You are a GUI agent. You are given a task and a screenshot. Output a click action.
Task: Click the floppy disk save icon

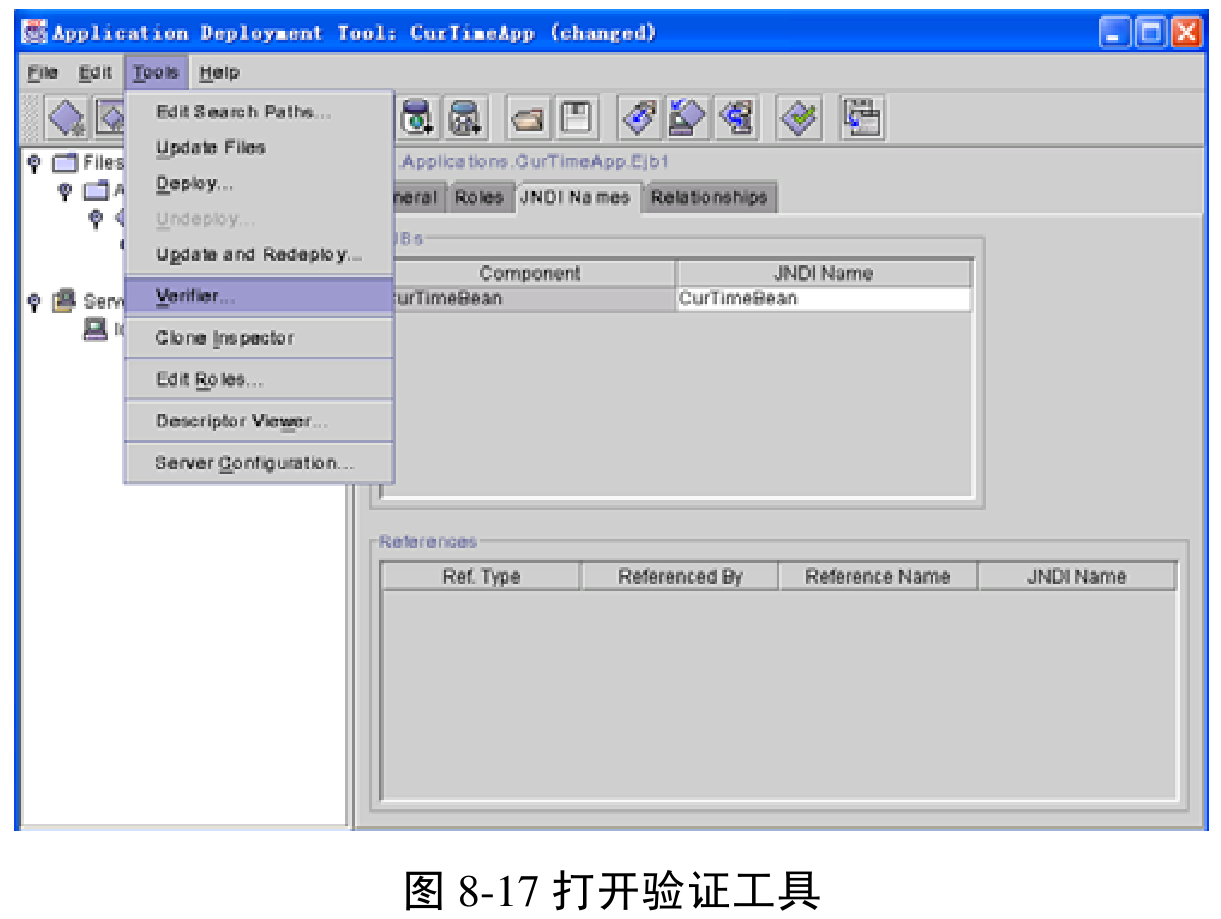pyautogui.click(x=575, y=119)
